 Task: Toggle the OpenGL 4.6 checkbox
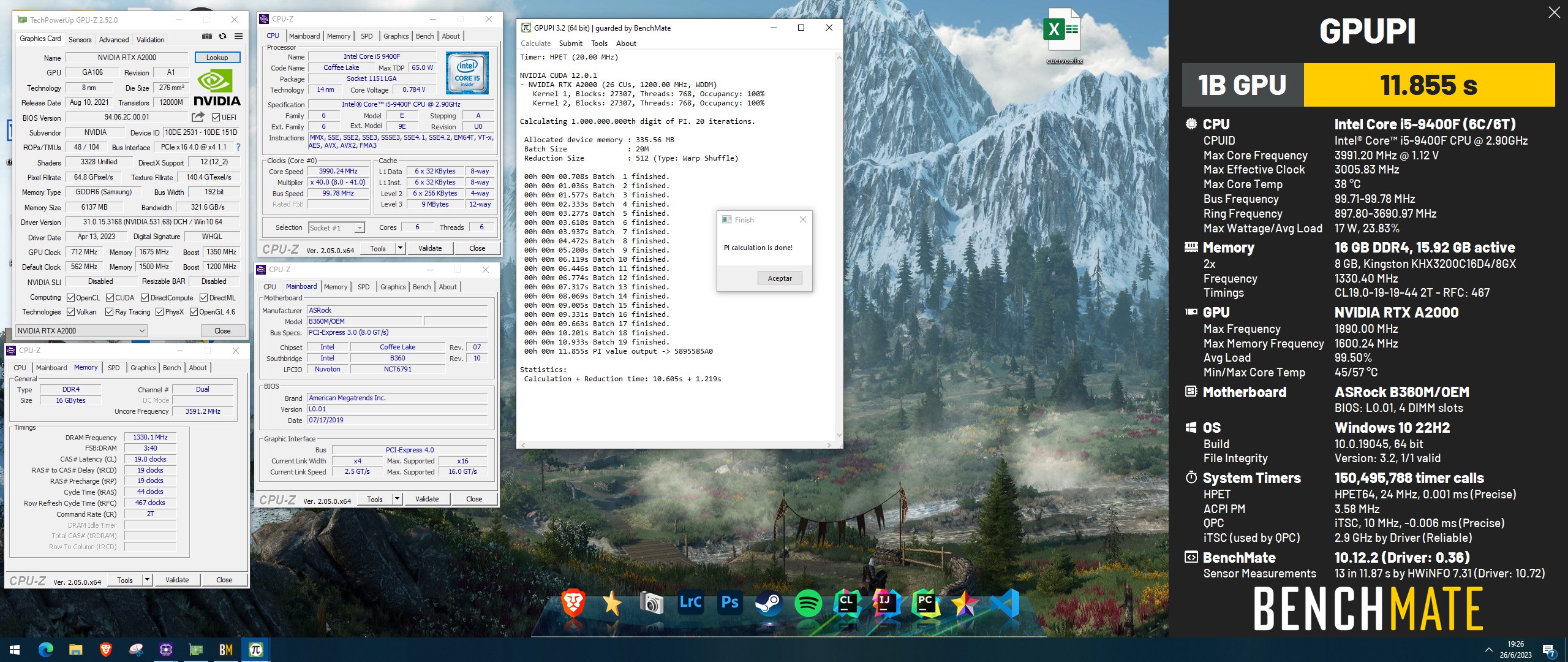pos(194,312)
